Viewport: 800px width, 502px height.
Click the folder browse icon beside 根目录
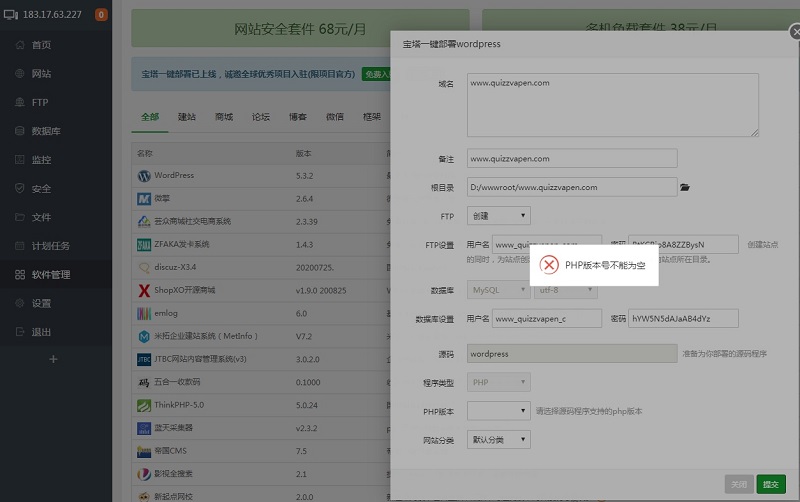[x=685, y=187]
